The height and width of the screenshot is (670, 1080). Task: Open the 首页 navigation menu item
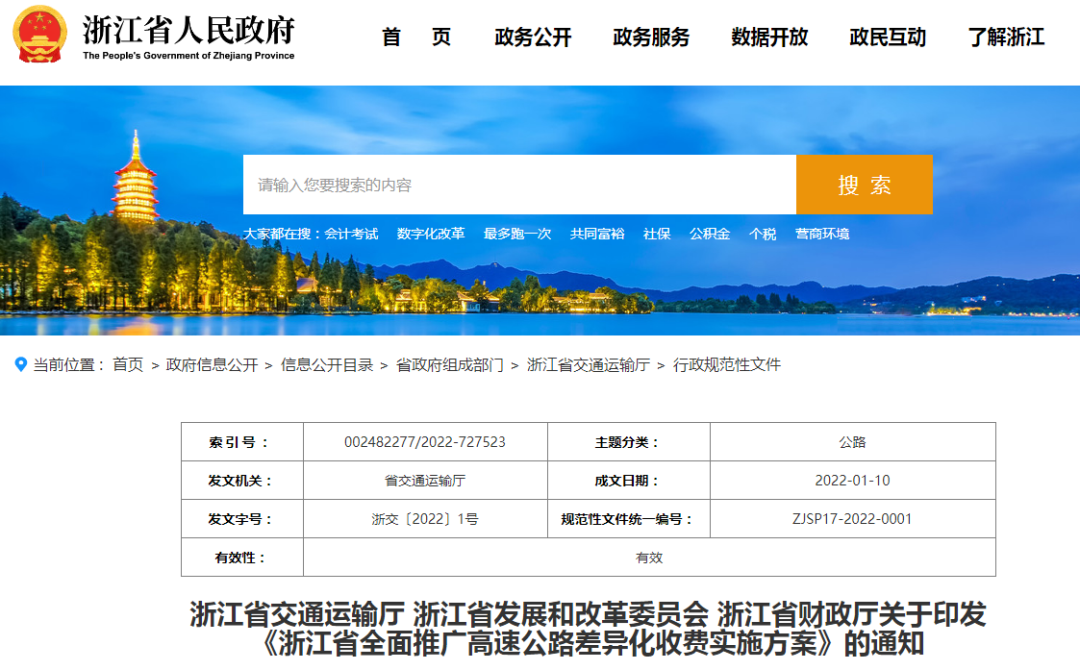click(416, 36)
